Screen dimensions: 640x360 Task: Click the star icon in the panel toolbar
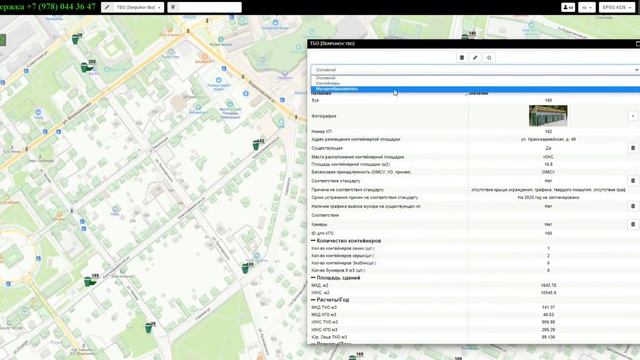489,58
